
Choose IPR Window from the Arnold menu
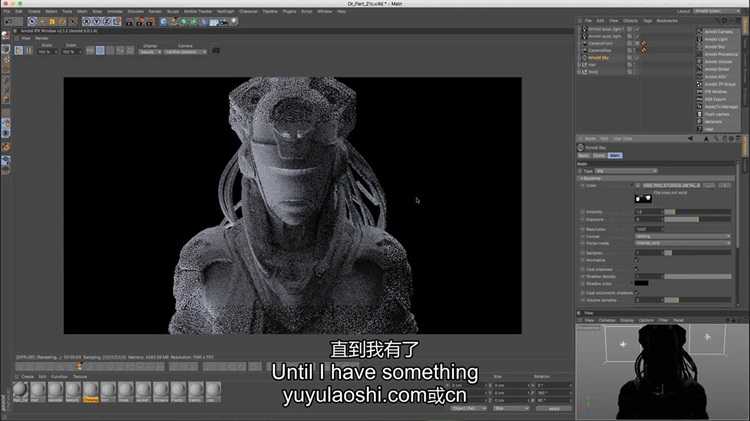[716, 91]
